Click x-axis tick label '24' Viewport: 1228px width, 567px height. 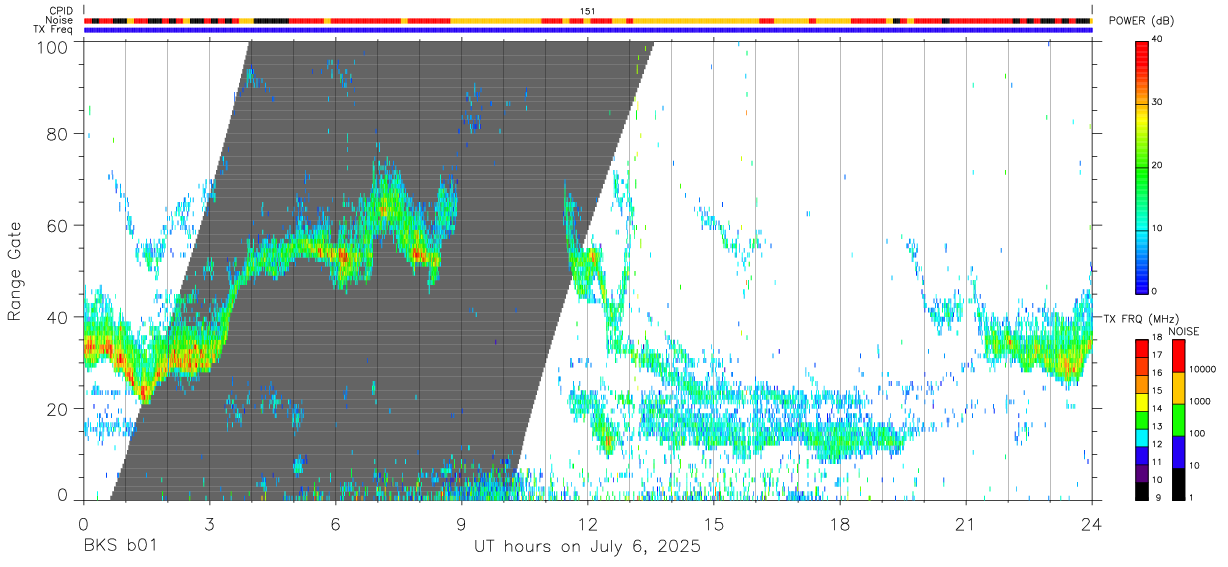pos(1091,523)
